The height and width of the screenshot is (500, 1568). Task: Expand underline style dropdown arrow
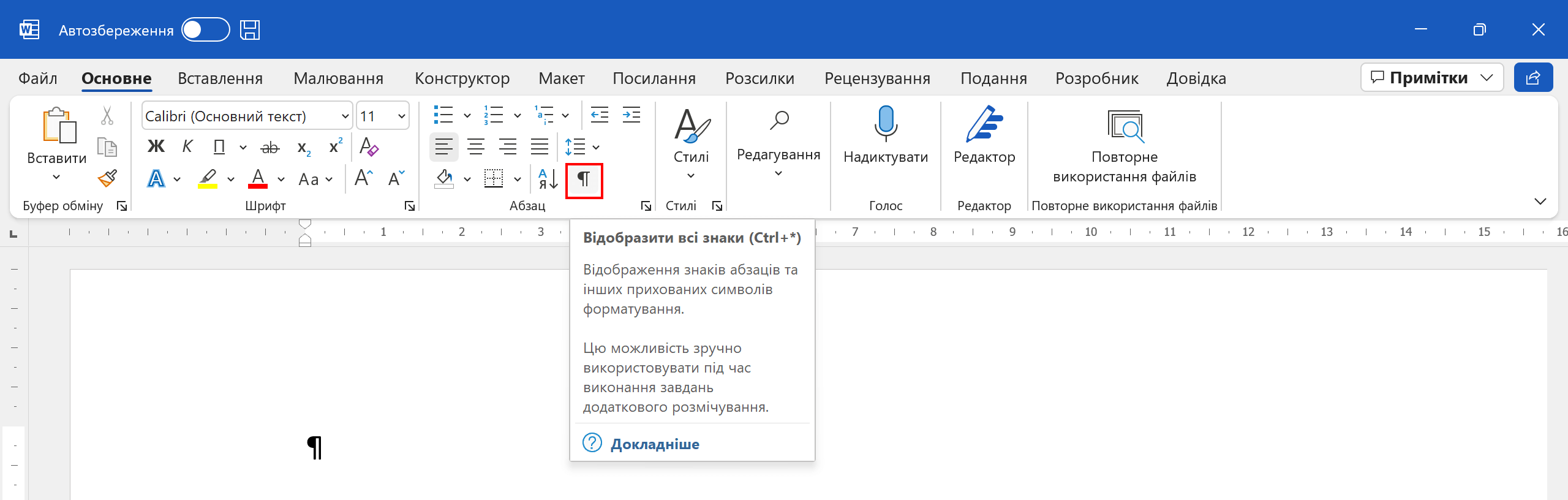click(x=243, y=147)
